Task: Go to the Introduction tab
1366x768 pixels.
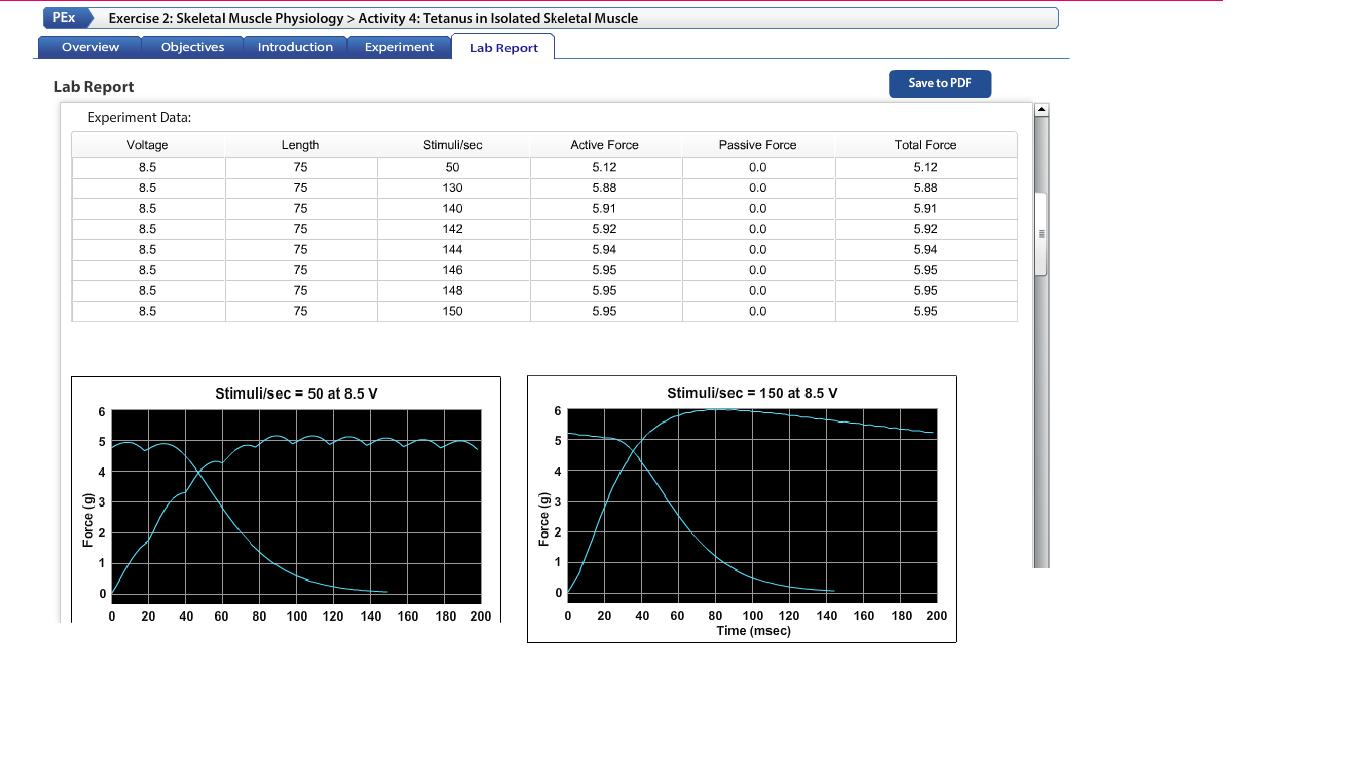Action: [x=295, y=47]
